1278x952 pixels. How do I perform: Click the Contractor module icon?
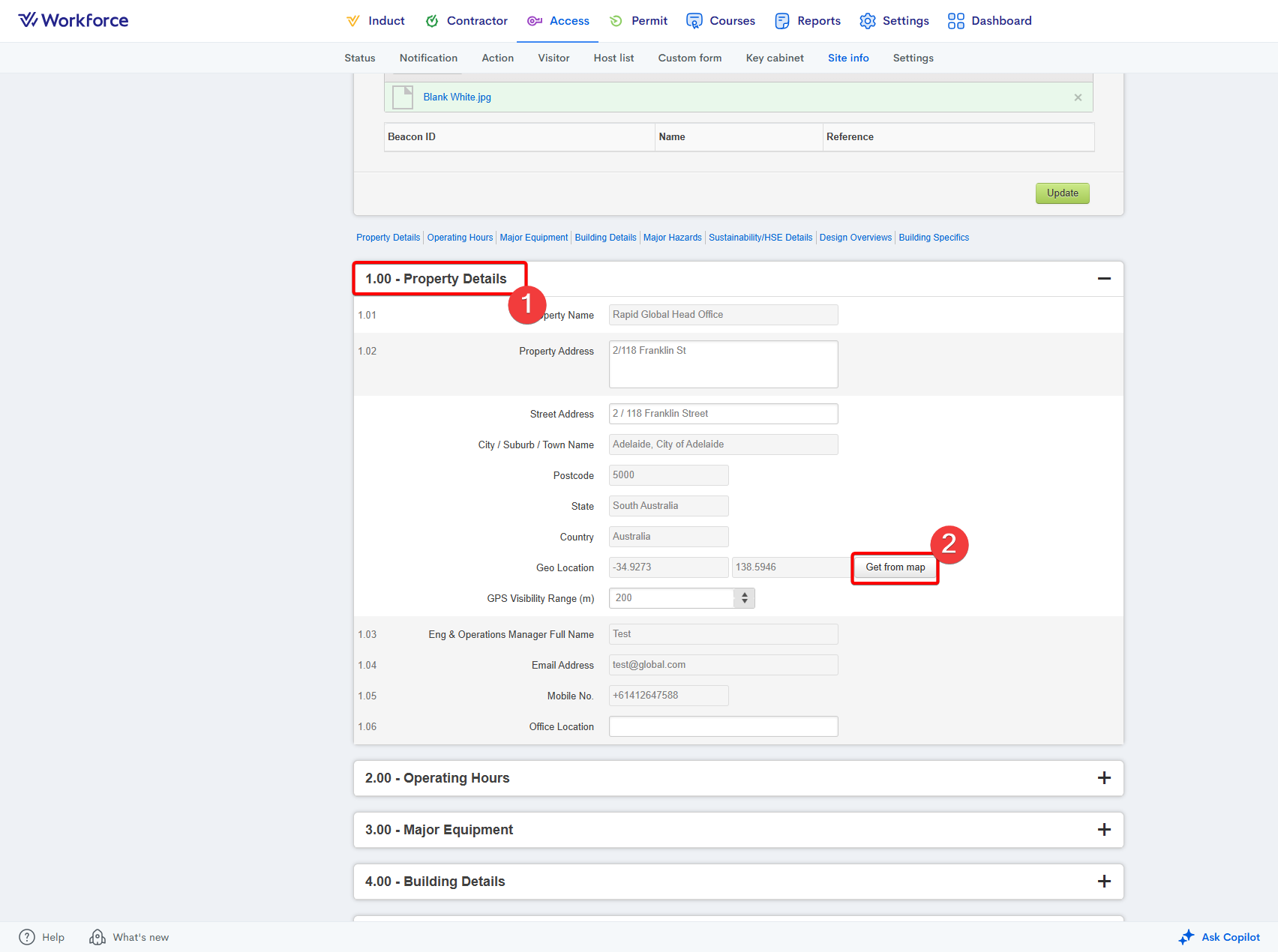tap(432, 21)
